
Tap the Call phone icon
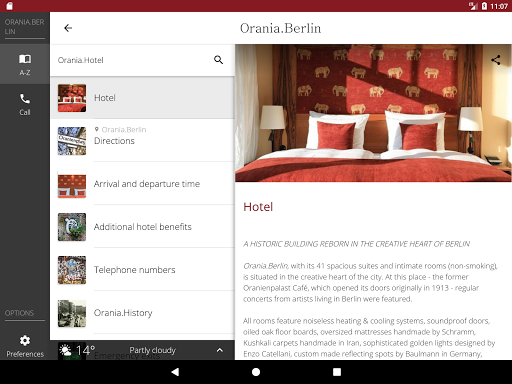(25, 99)
